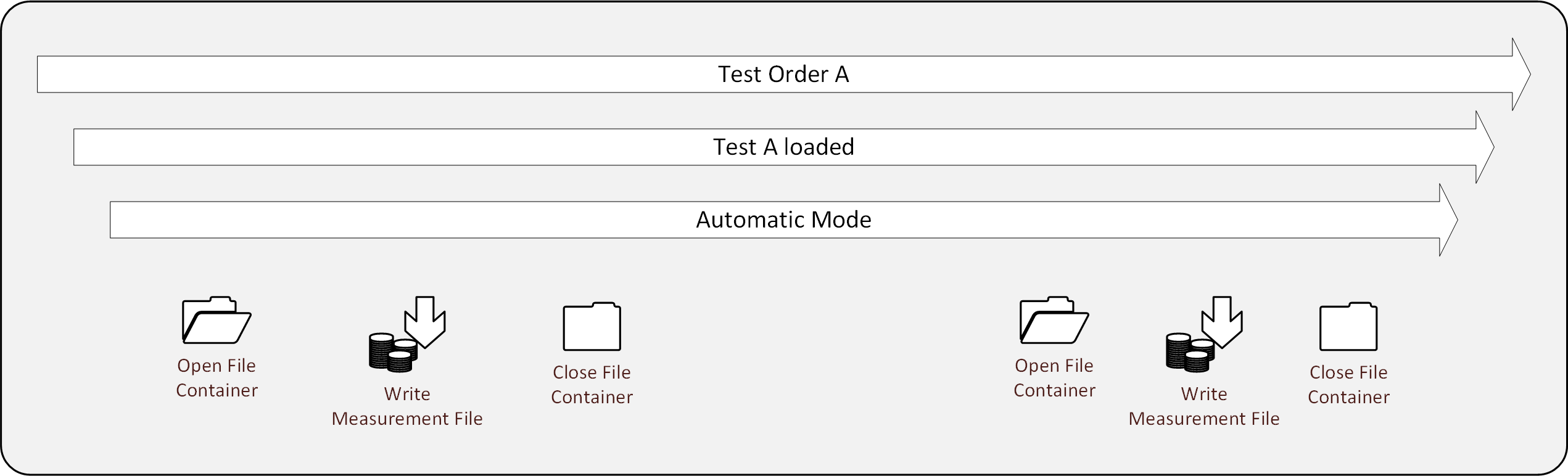Click the left 'Open File Container' label
Viewport: 1568px width, 476px height.
[x=217, y=378]
